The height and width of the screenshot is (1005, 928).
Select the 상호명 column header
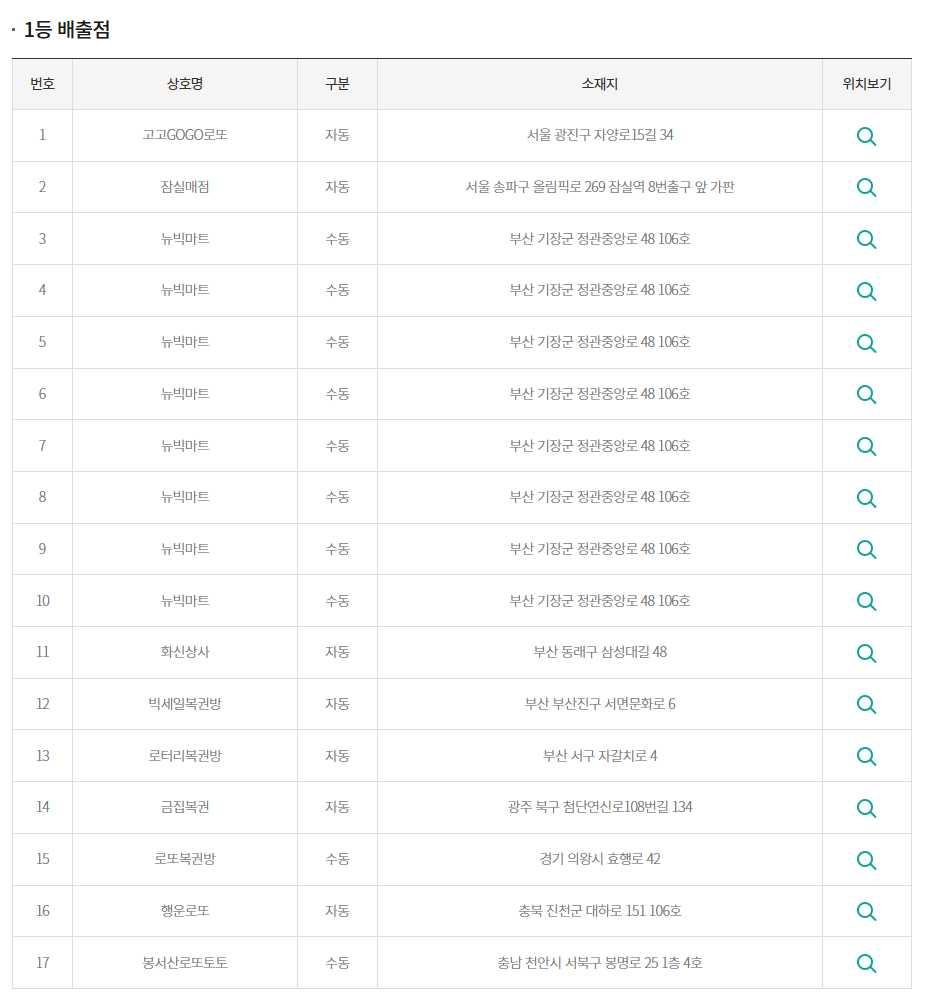click(185, 84)
